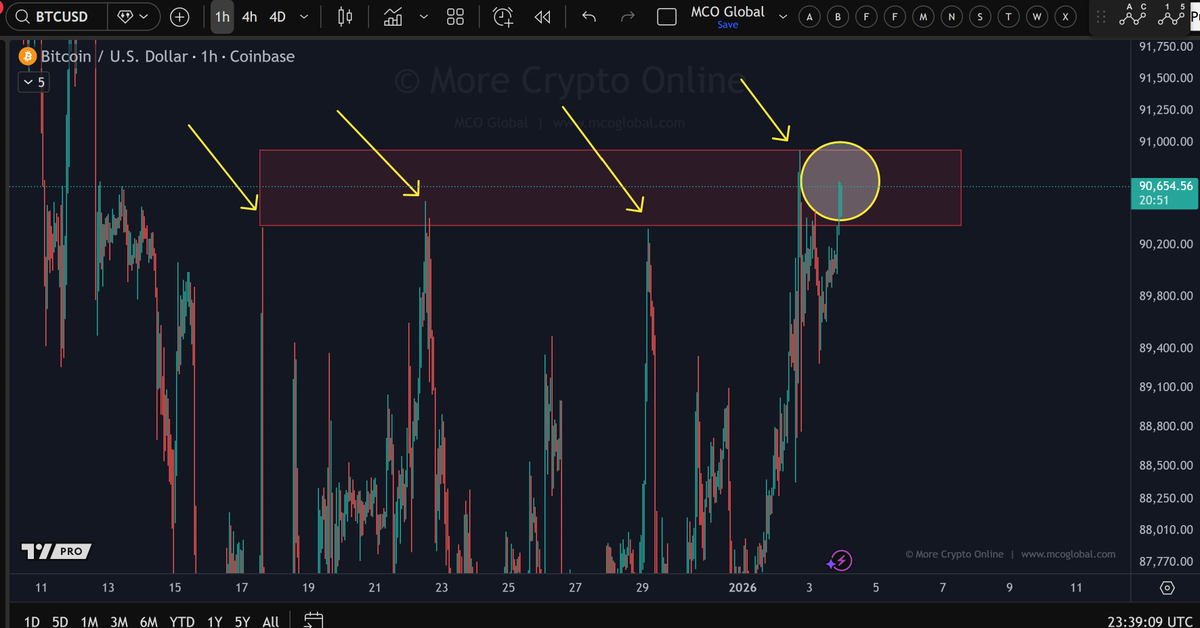
Task: Select the YTD range at the bottom
Action: (x=181, y=621)
